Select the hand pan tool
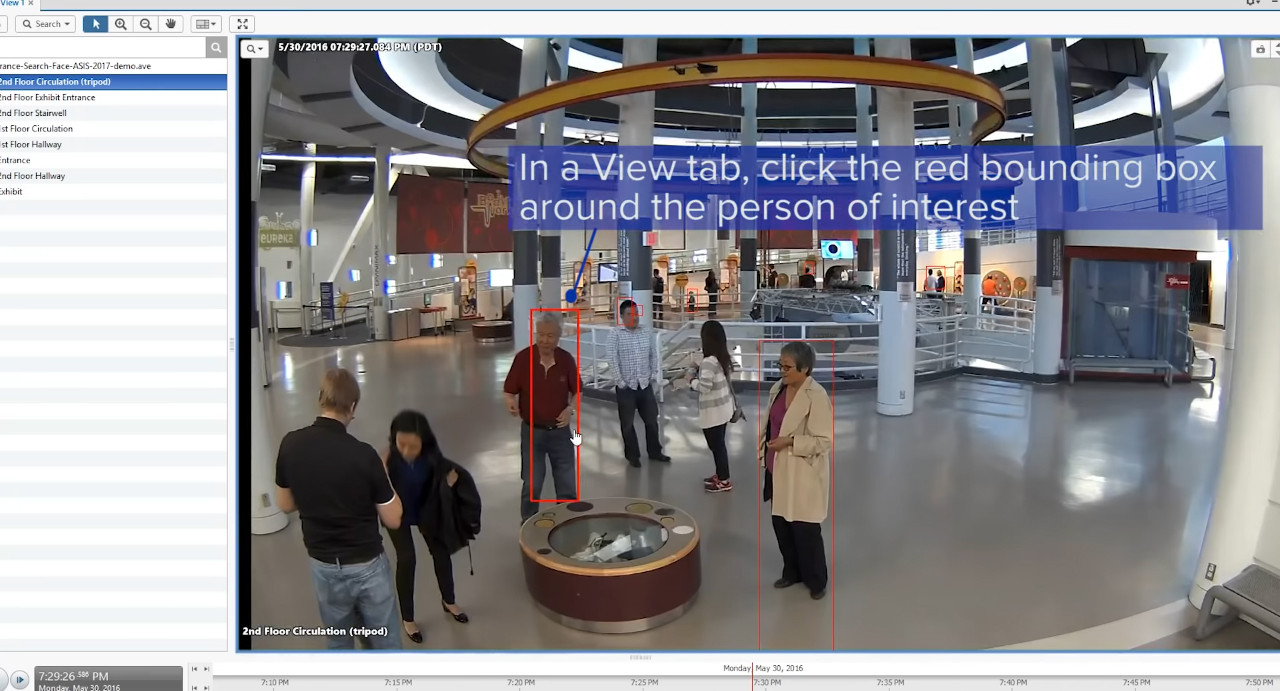 pos(171,24)
